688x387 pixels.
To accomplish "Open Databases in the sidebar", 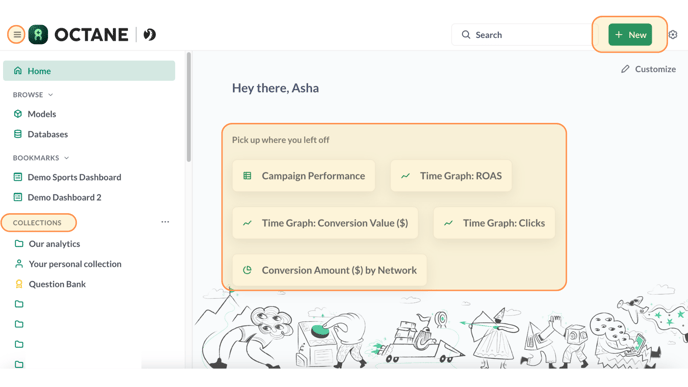I will point(89,134).
